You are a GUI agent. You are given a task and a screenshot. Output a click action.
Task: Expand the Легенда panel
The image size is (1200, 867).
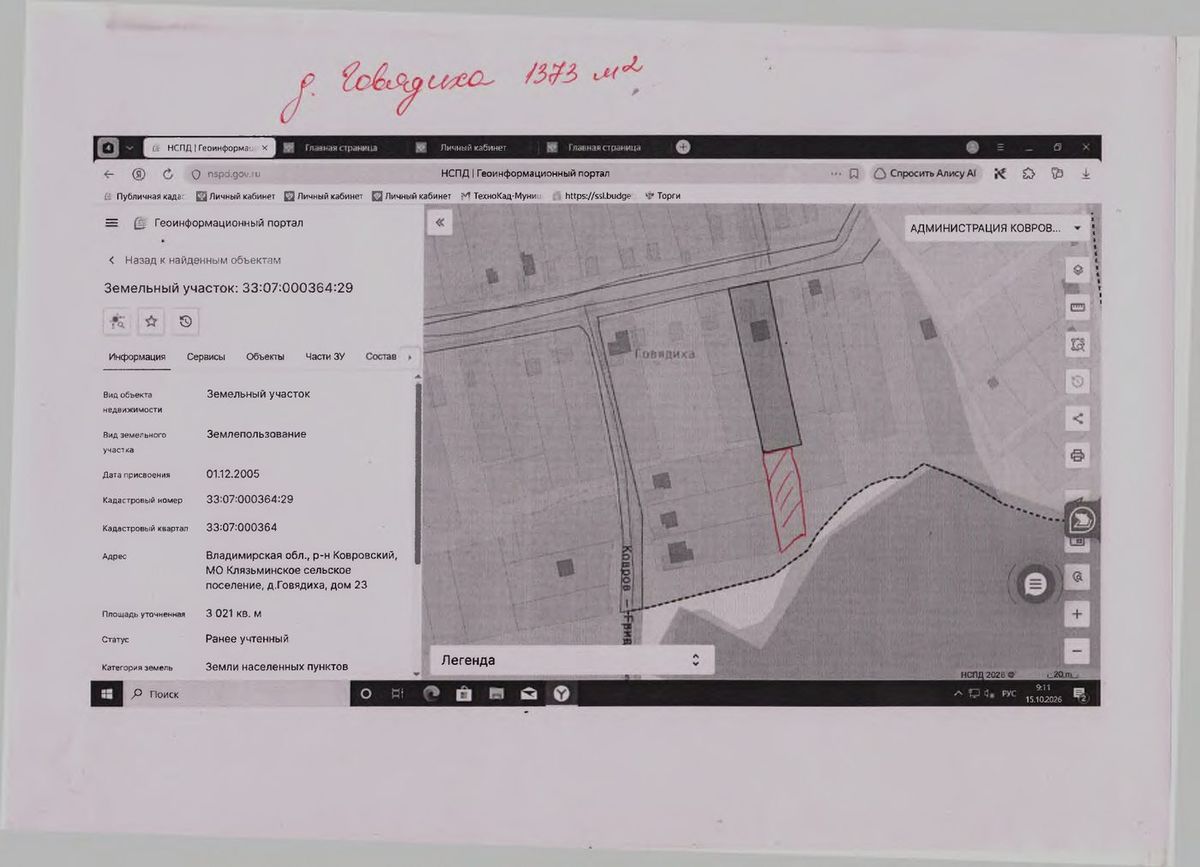pos(572,660)
